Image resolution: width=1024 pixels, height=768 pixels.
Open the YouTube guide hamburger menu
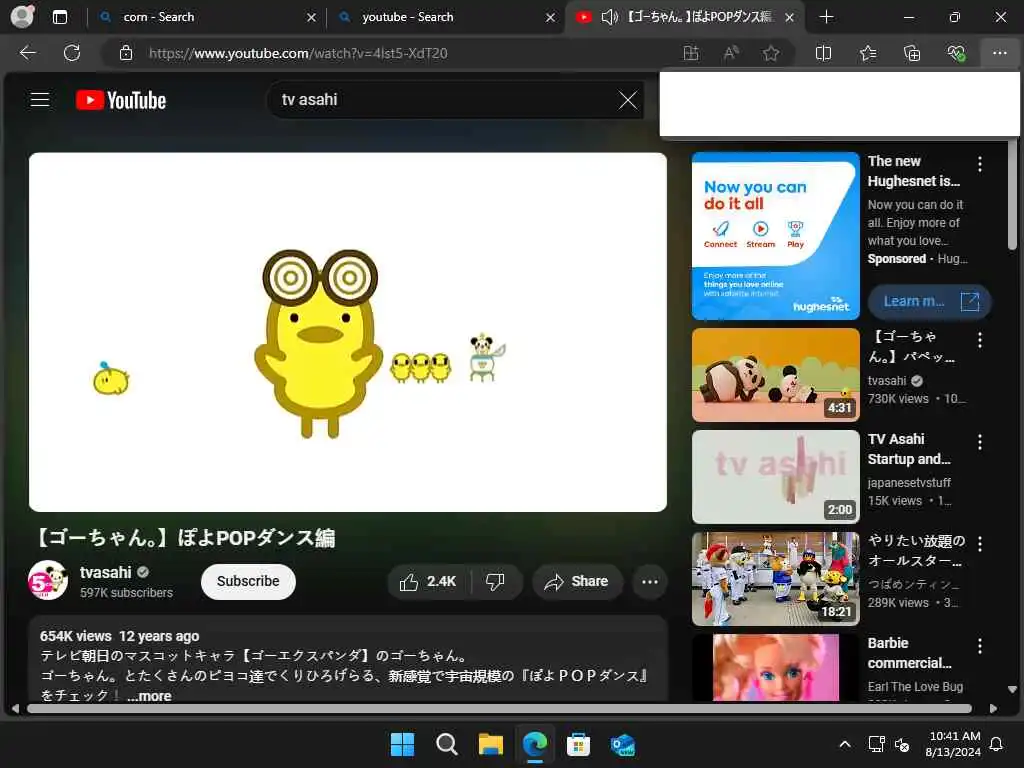pyautogui.click(x=40, y=99)
